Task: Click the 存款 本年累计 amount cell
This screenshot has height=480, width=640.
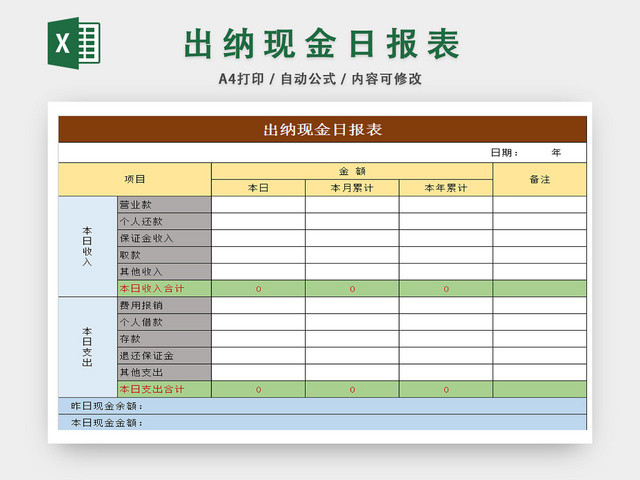Action: pos(446,339)
